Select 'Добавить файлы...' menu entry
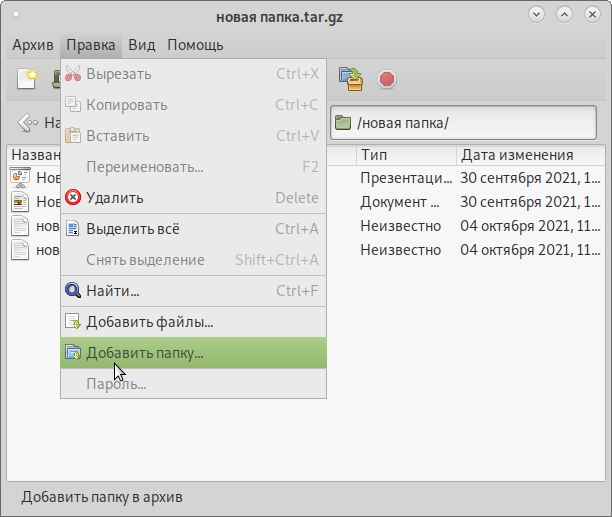612x517 pixels. click(x=149, y=322)
